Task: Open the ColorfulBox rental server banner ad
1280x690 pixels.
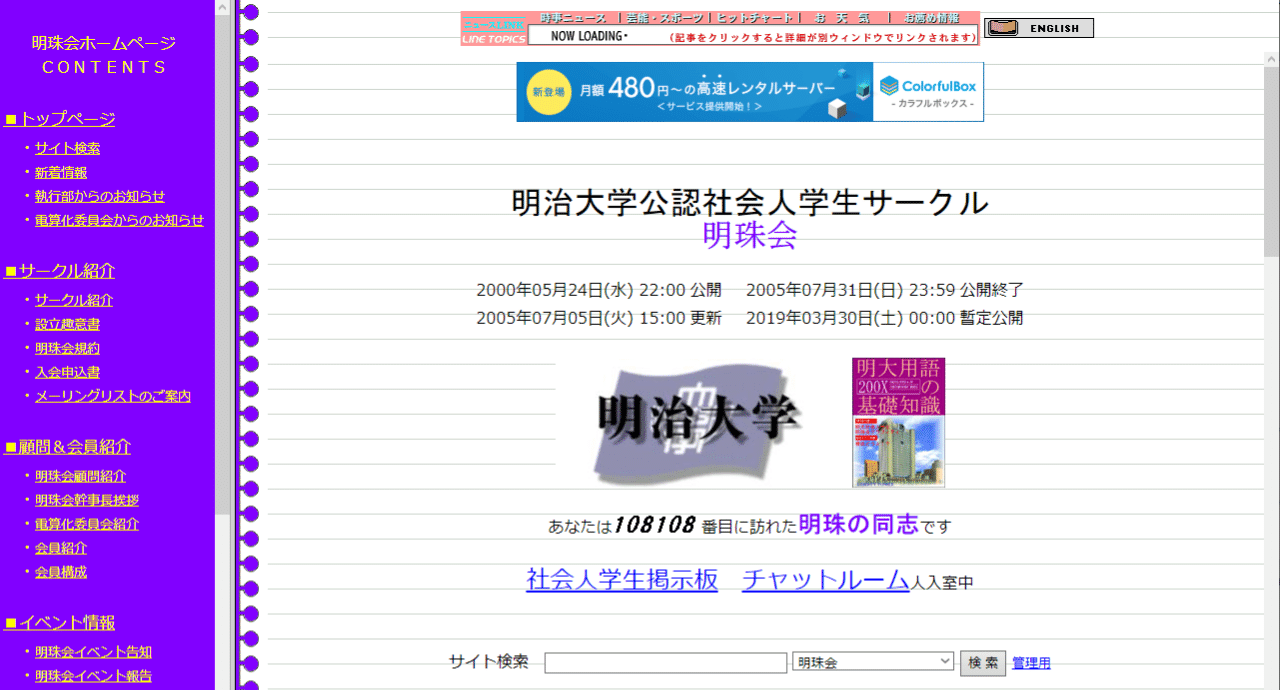Action: [x=750, y=92]
